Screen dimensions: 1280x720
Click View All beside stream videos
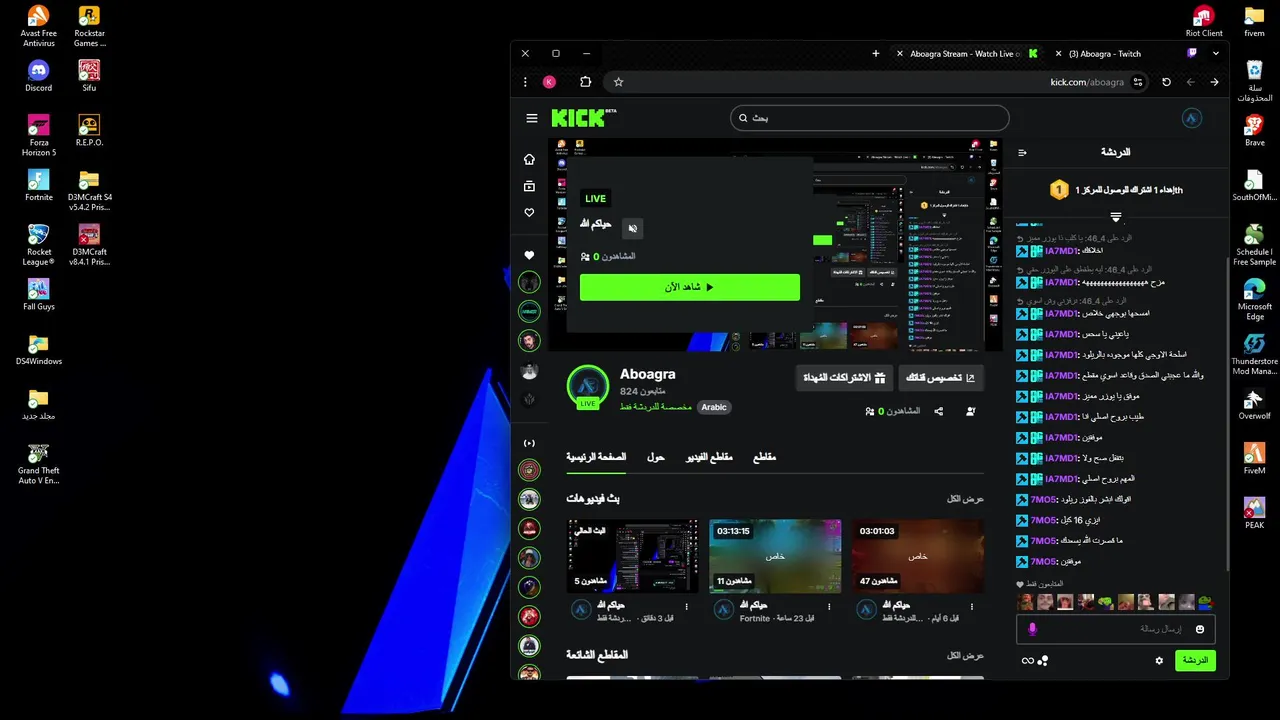point(966,499)
